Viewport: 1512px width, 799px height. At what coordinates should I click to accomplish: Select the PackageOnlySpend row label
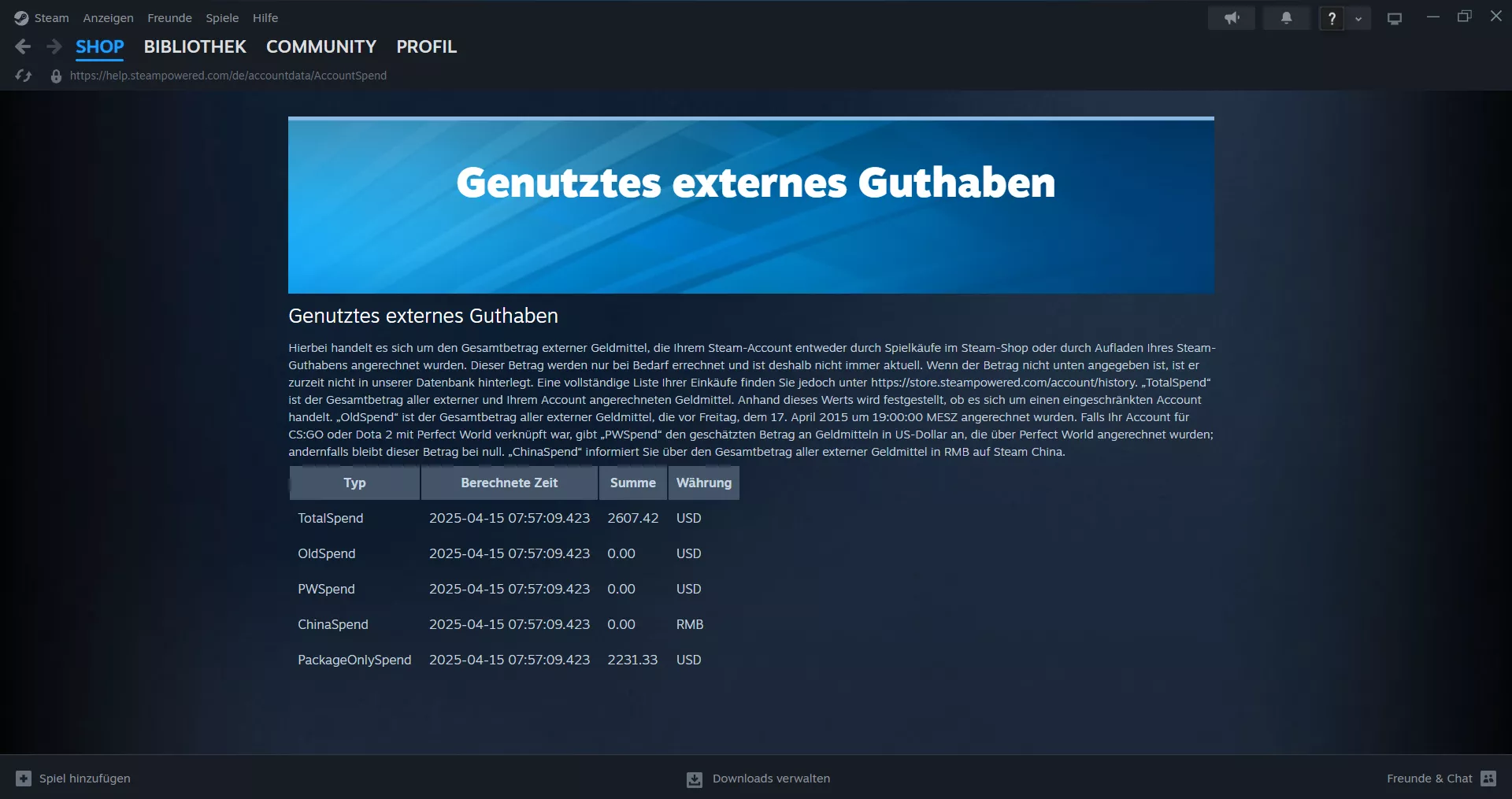tap(354, 660)
